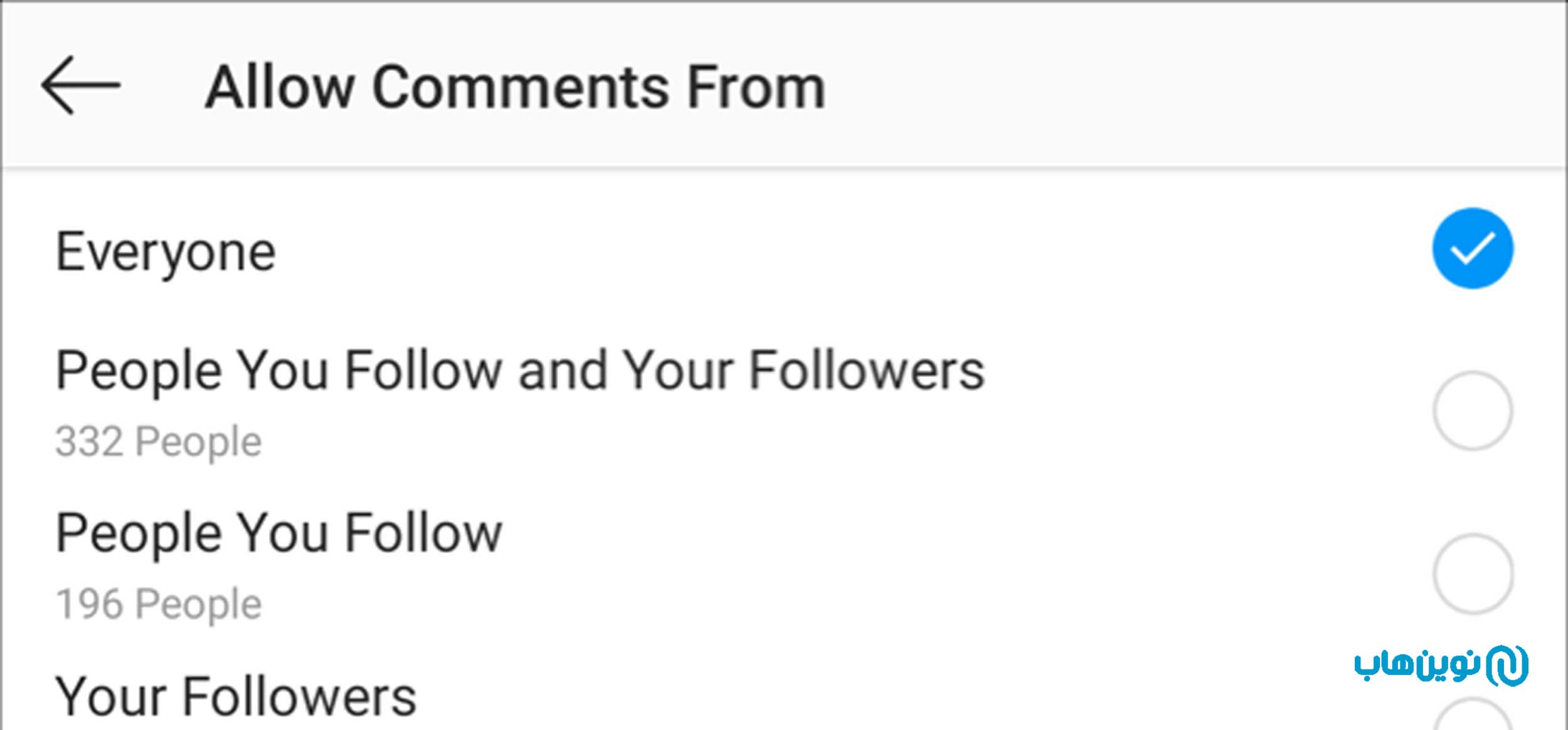
Task: Pick the People You Follow label
Action: point(279,532)
